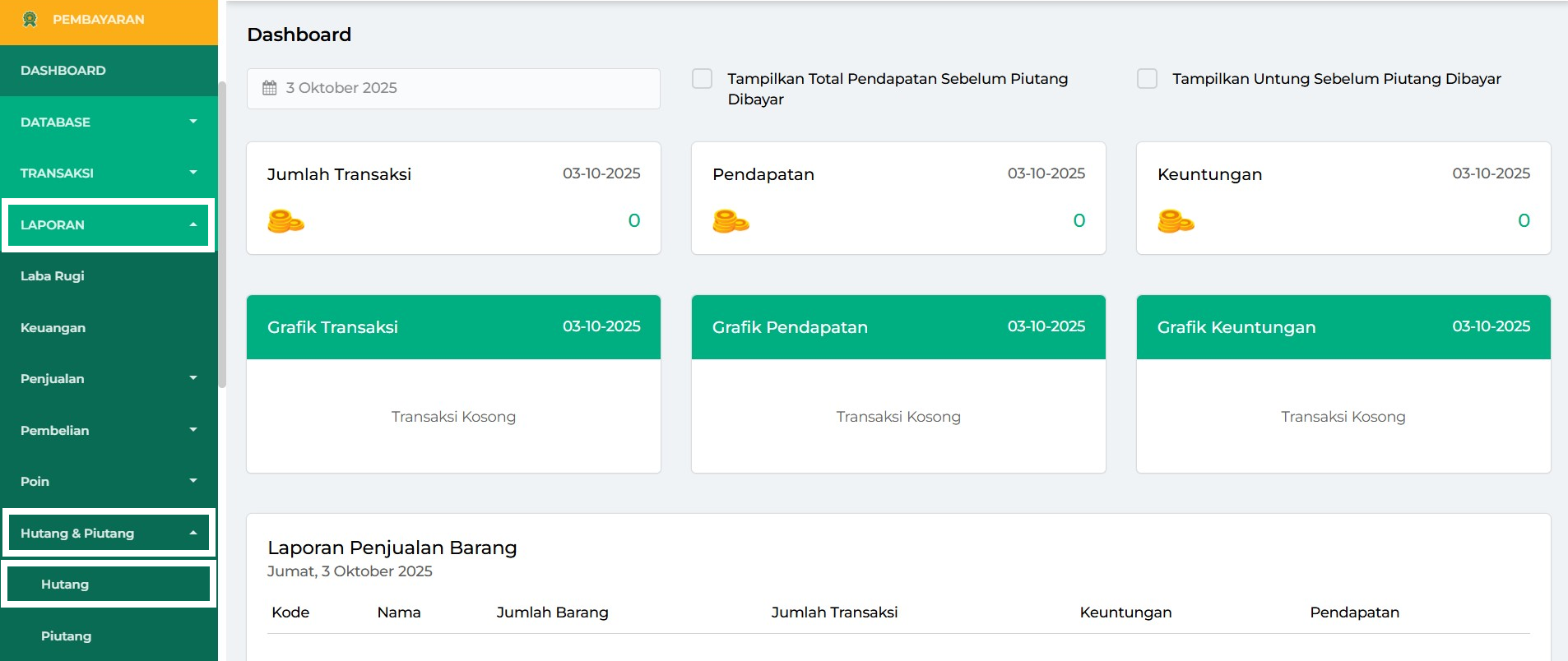
Task: Expand the Penjualan report submenu
Action: 108,378
